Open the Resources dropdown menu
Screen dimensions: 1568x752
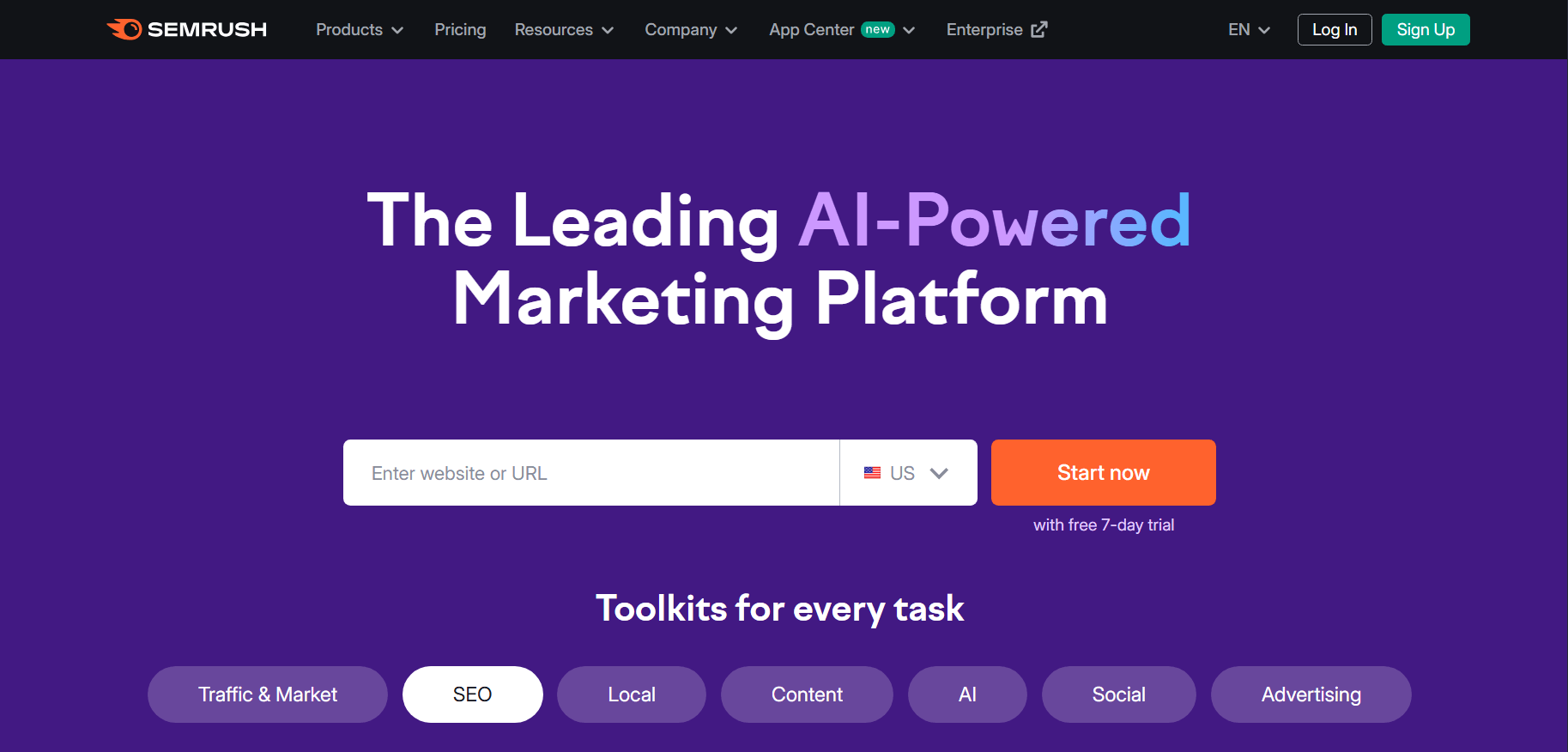click(564, 29)
